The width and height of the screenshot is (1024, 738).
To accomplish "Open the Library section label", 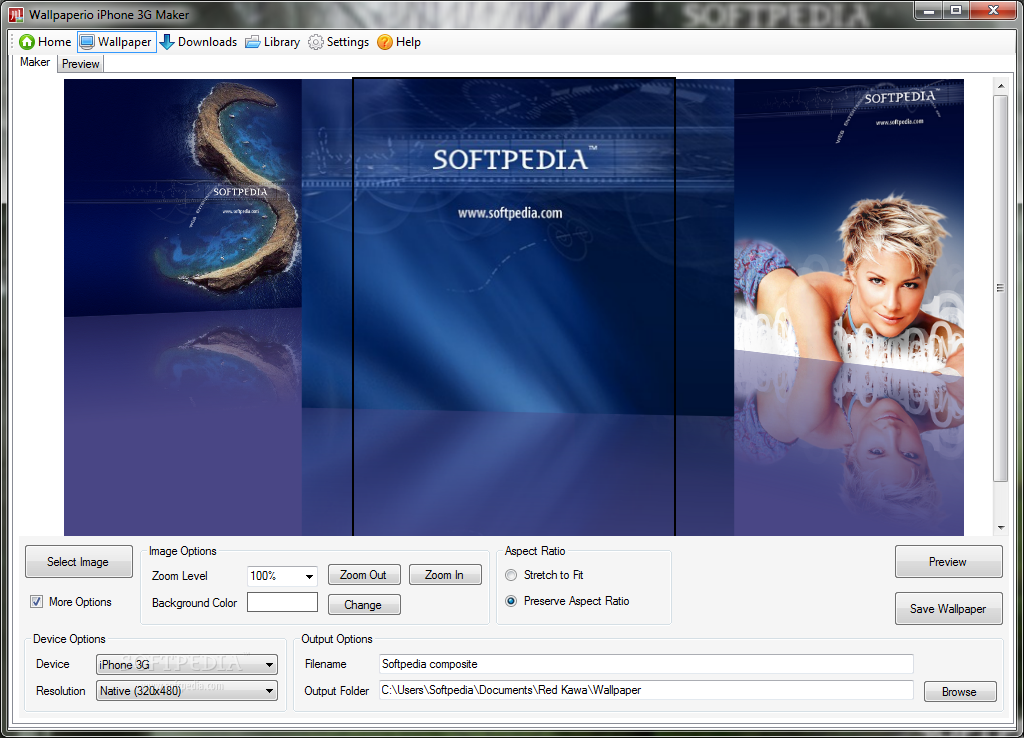I will pos(281,42).
